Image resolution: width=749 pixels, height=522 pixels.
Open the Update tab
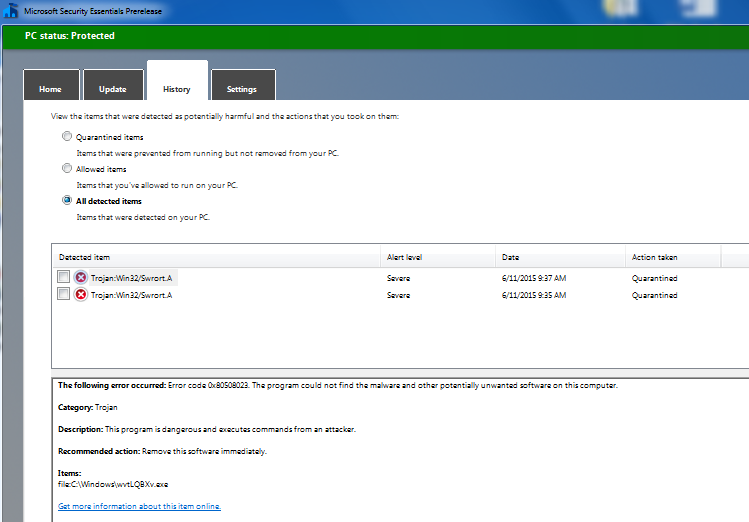[x=113, y=85]
